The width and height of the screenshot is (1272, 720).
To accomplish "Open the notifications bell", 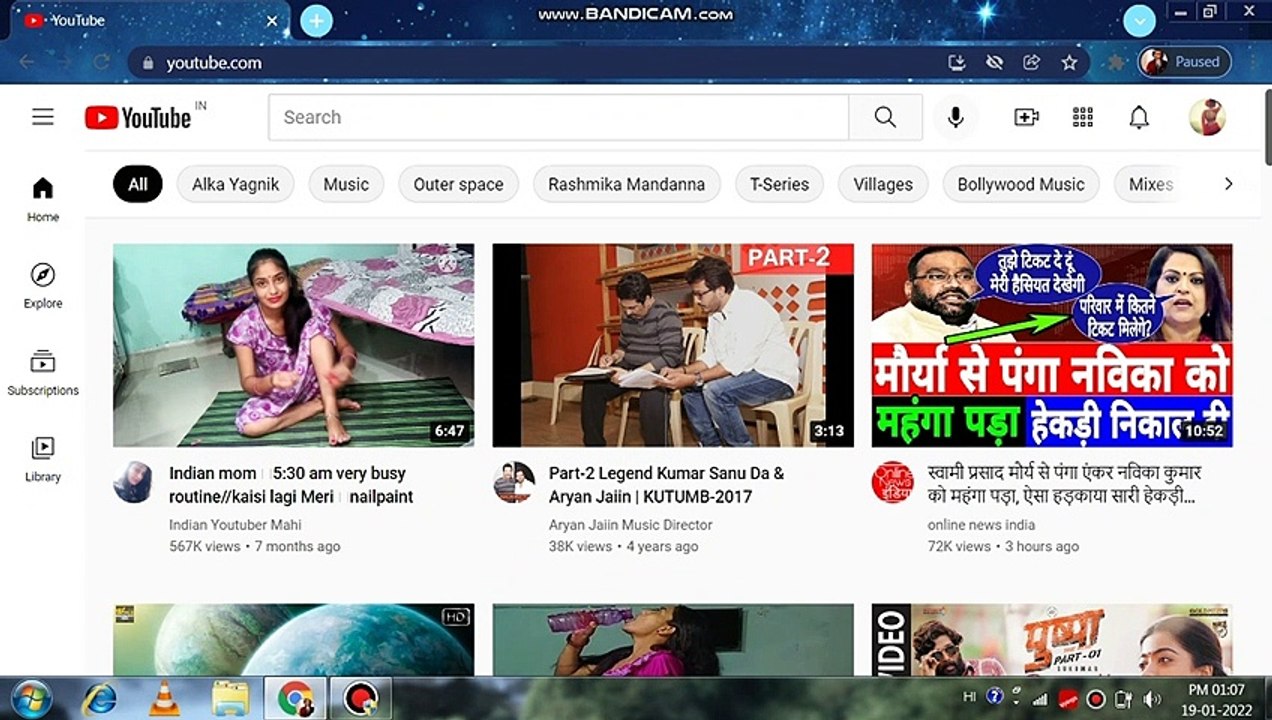I will (1139, 117).
